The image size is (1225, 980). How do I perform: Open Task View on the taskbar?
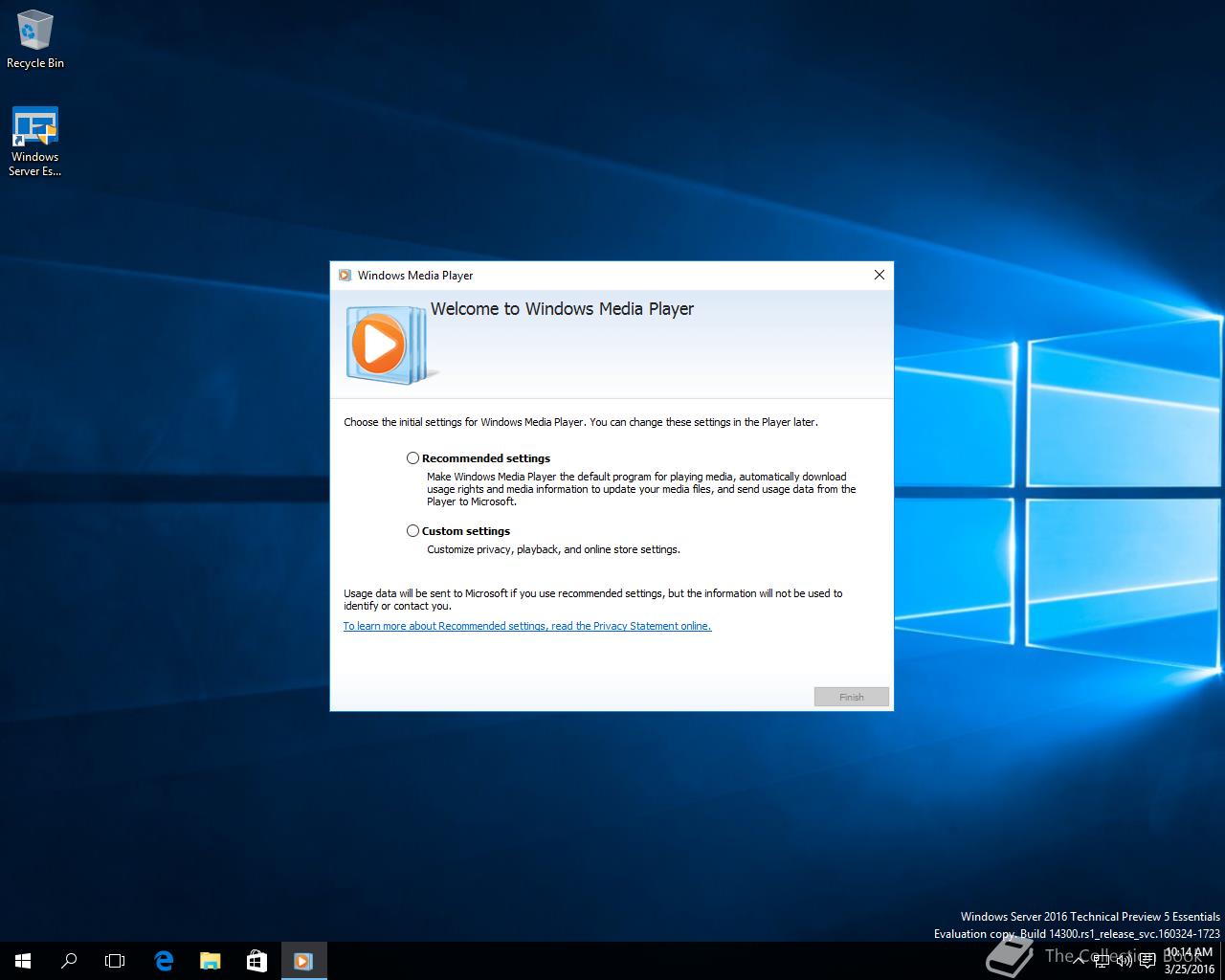pos(115,961)
